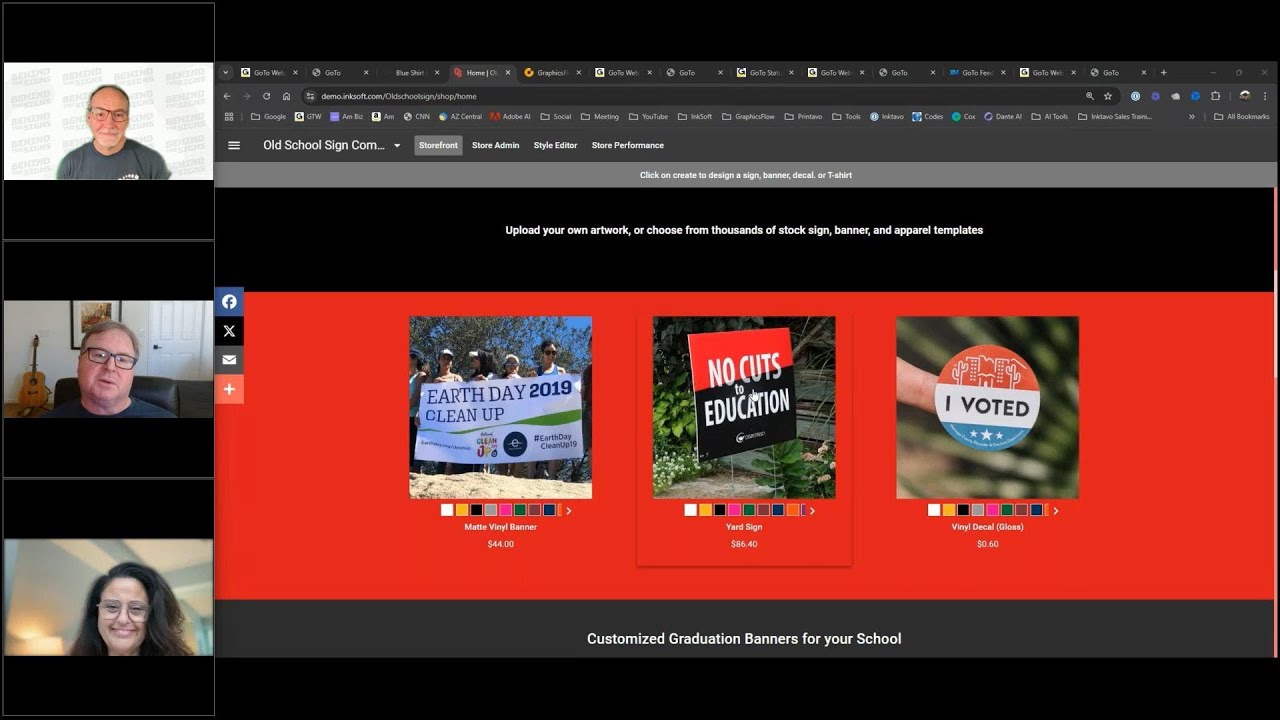Show more colors for Matte Vinyl Banner
1280x720 pixels.
click(x=569, y=510)
